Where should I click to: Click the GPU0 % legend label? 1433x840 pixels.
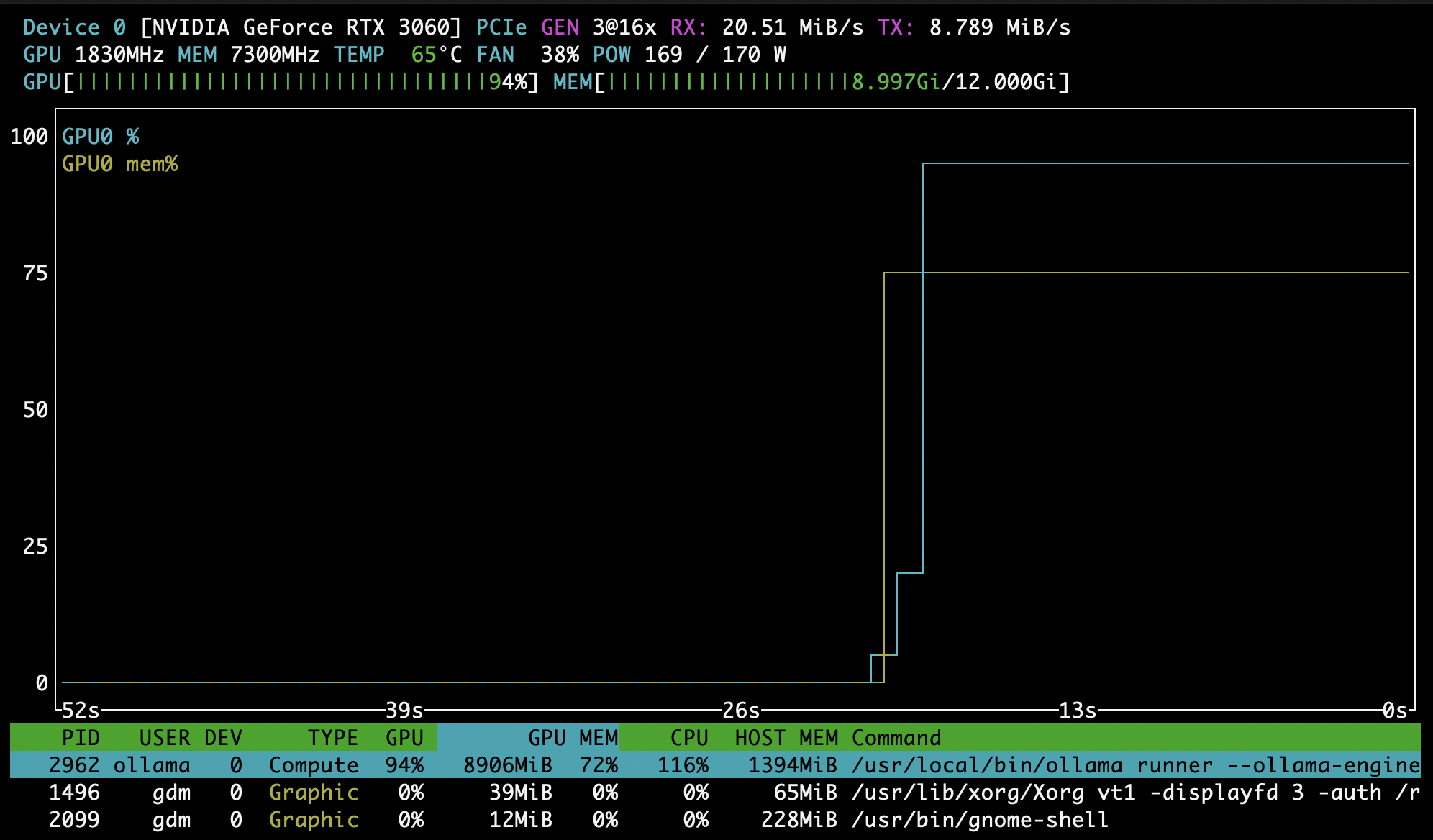point(101,137)
